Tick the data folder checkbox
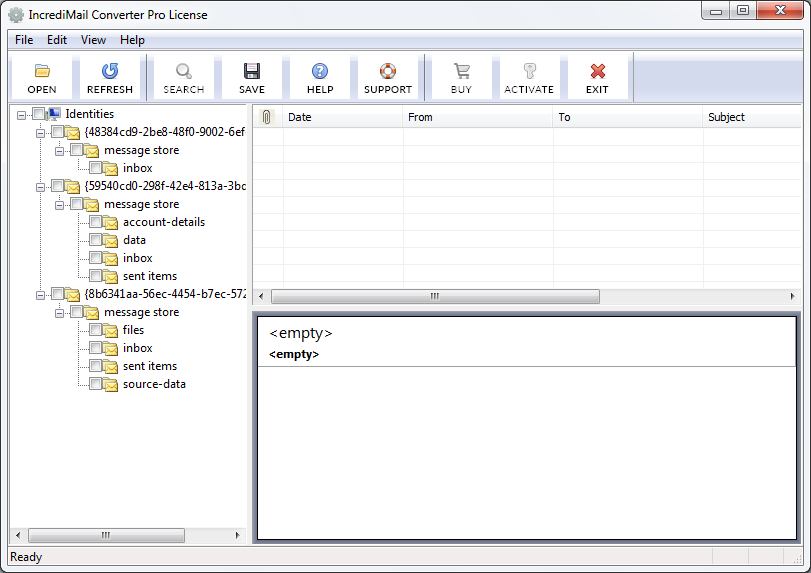Image resolution: width=811 pixels, height=573 pixels. (x=95, y=239)
